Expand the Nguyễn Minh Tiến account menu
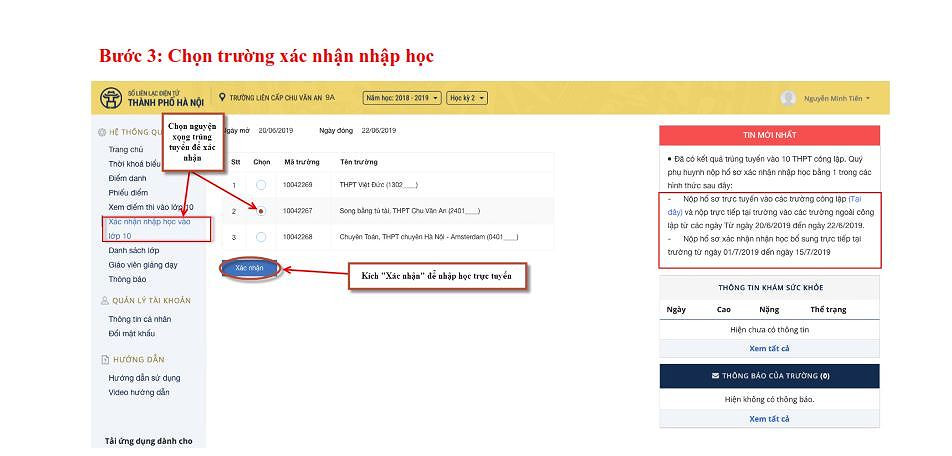 tap(837, 98)
